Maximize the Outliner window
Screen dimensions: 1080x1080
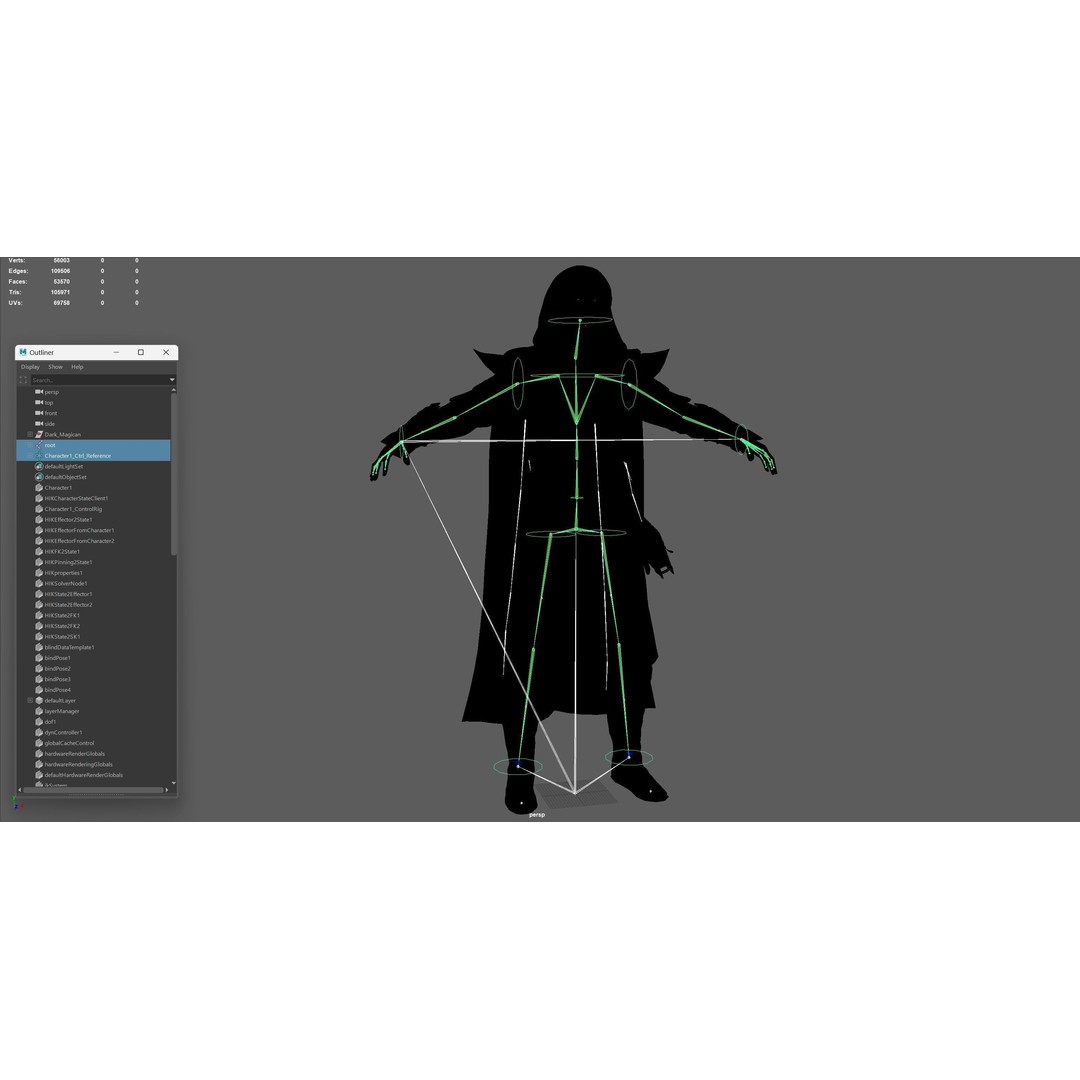pyautogui.click(x=141, y=352)
